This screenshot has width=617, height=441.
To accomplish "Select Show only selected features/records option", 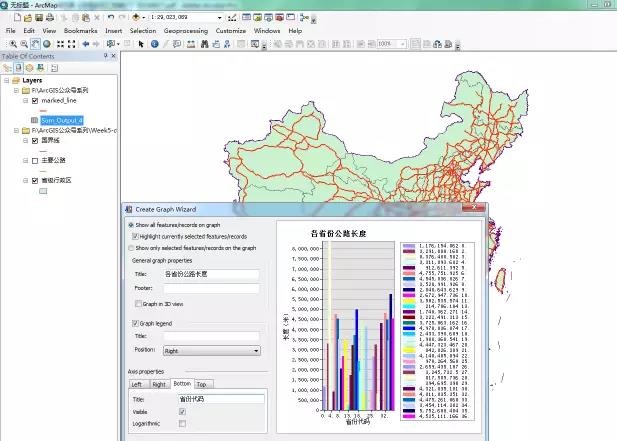I will point(131,248).
